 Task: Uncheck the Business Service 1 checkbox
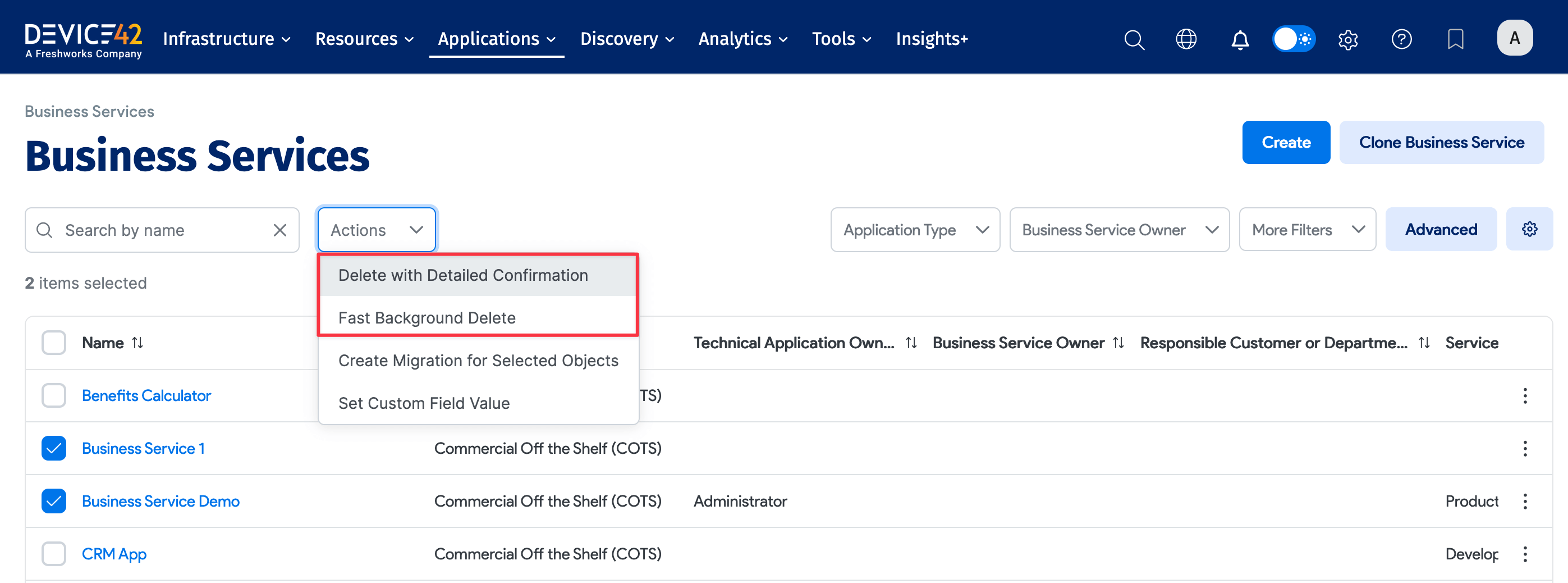point(53,449)
